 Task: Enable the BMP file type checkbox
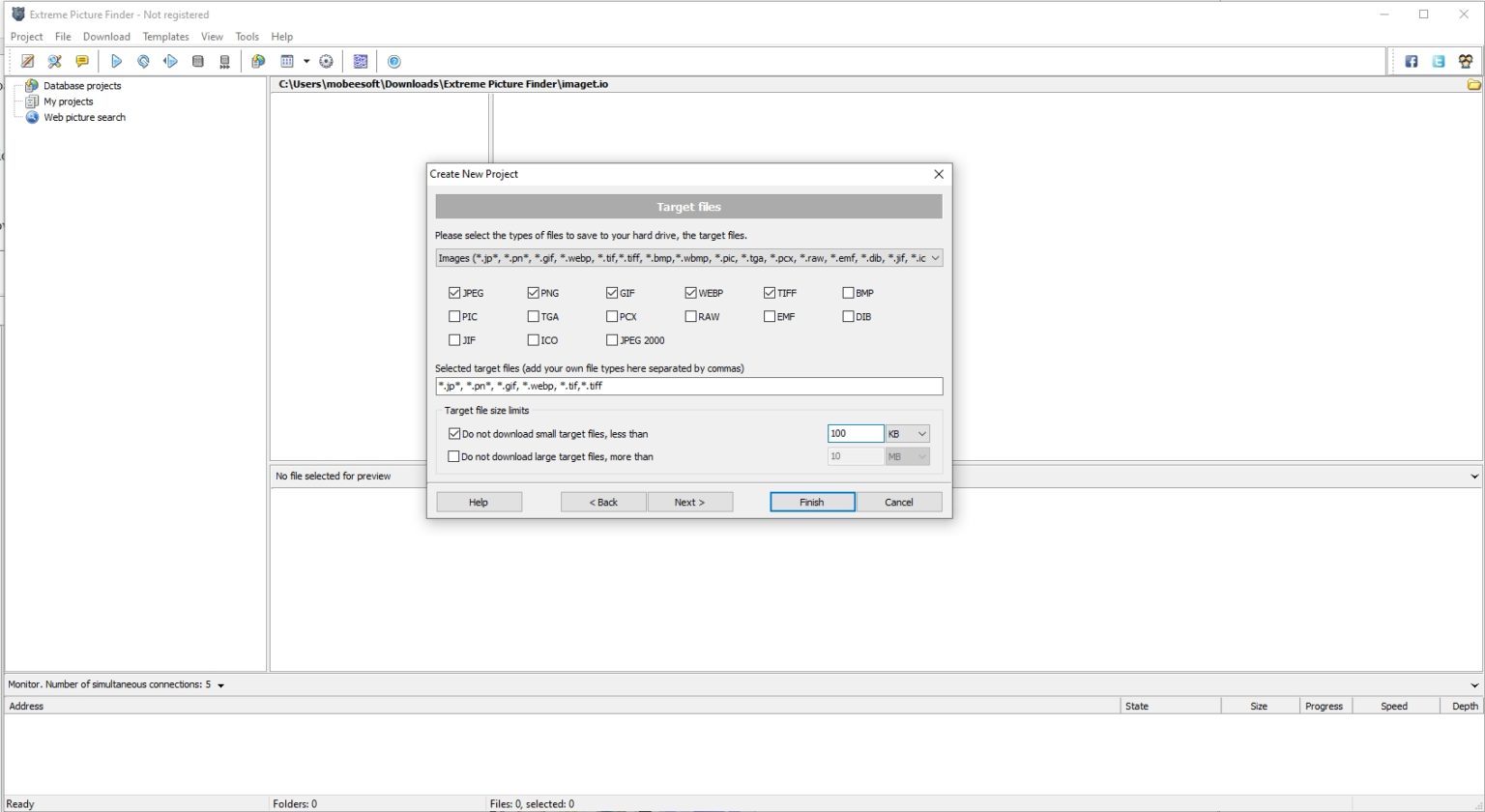tap(847, 292)
